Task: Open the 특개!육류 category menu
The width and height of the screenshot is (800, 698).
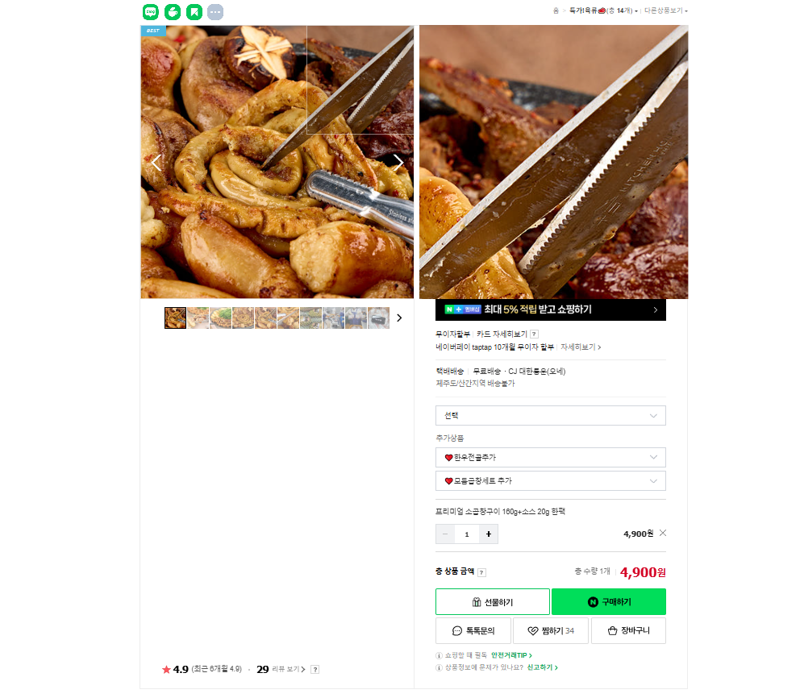Action: click(603, 11)
